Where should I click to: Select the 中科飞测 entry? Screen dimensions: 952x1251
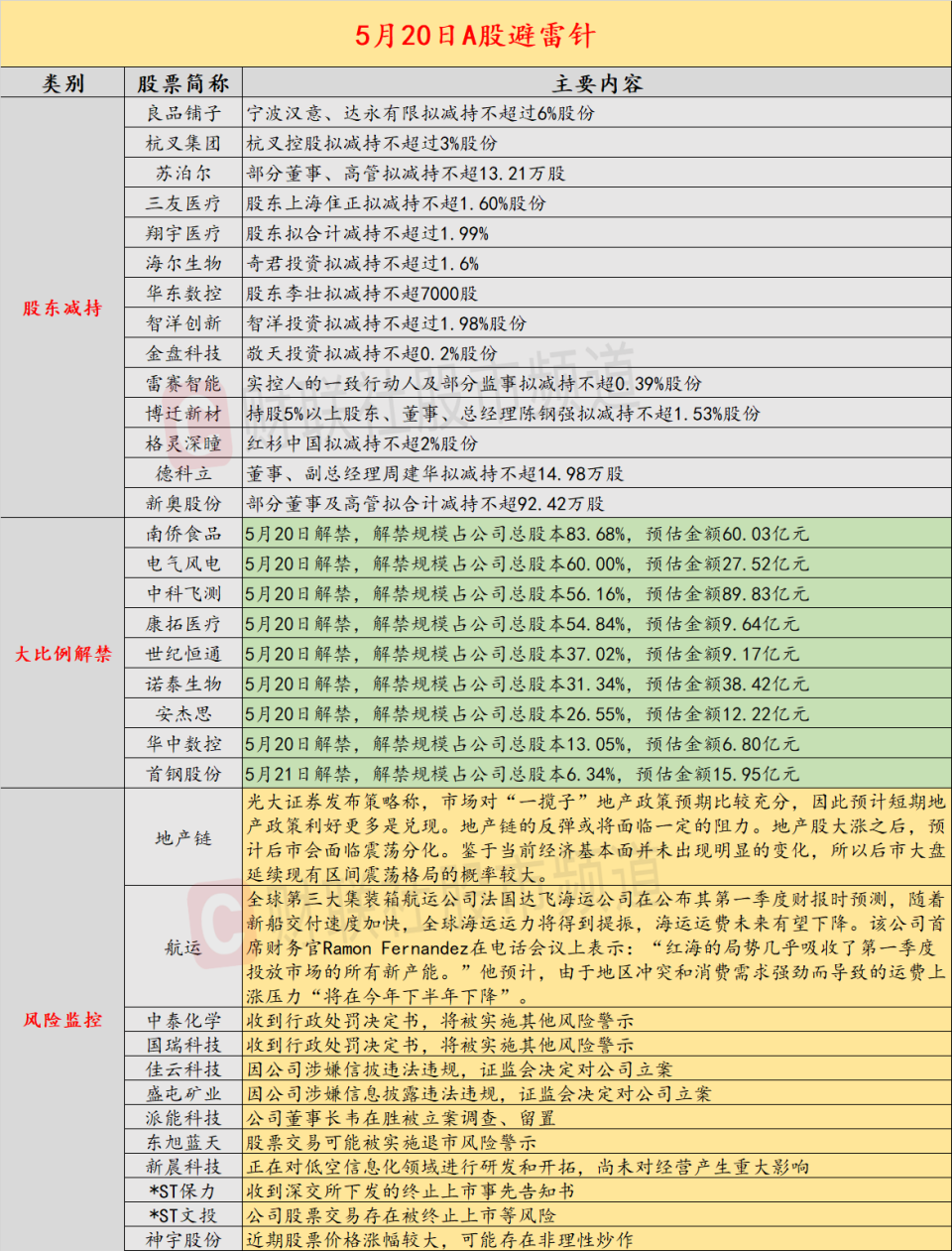click(183, 594)
